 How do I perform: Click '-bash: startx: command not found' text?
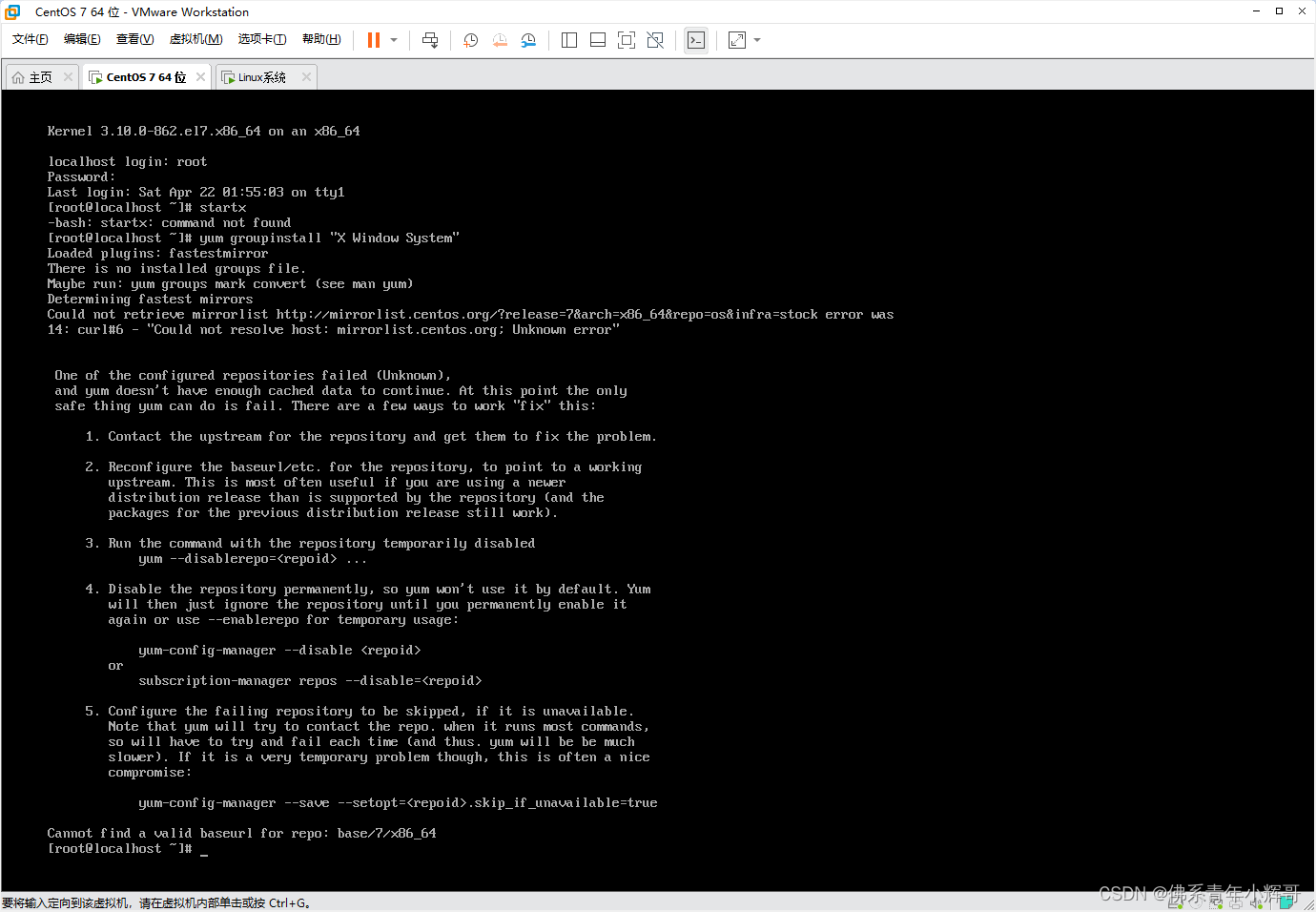click(169, 223)
